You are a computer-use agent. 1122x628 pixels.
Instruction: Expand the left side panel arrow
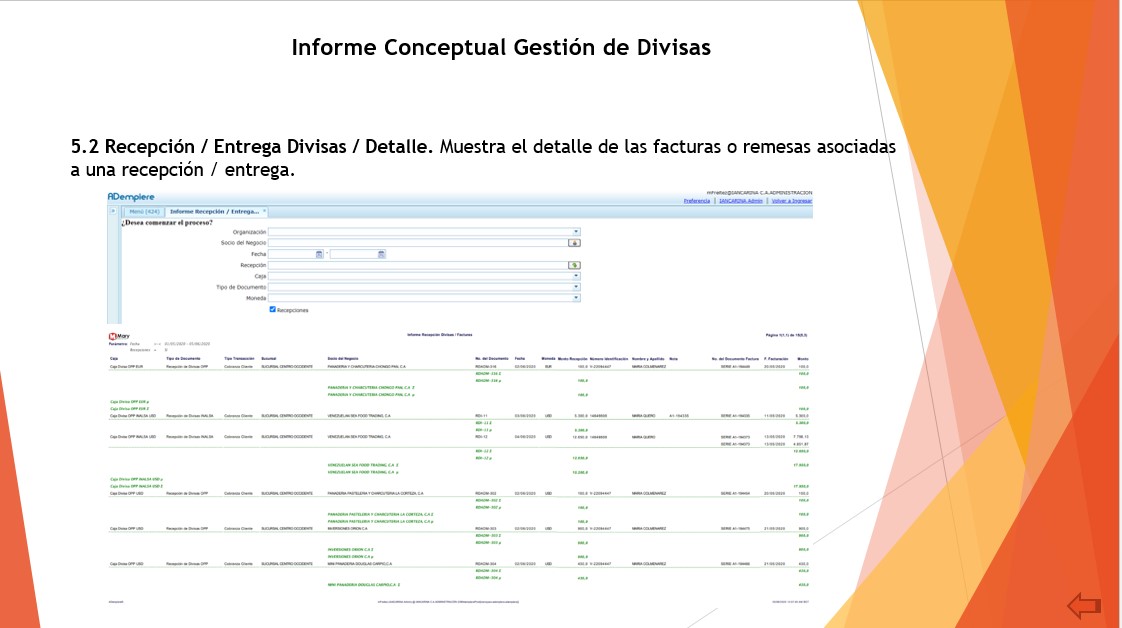pos(112,211)
